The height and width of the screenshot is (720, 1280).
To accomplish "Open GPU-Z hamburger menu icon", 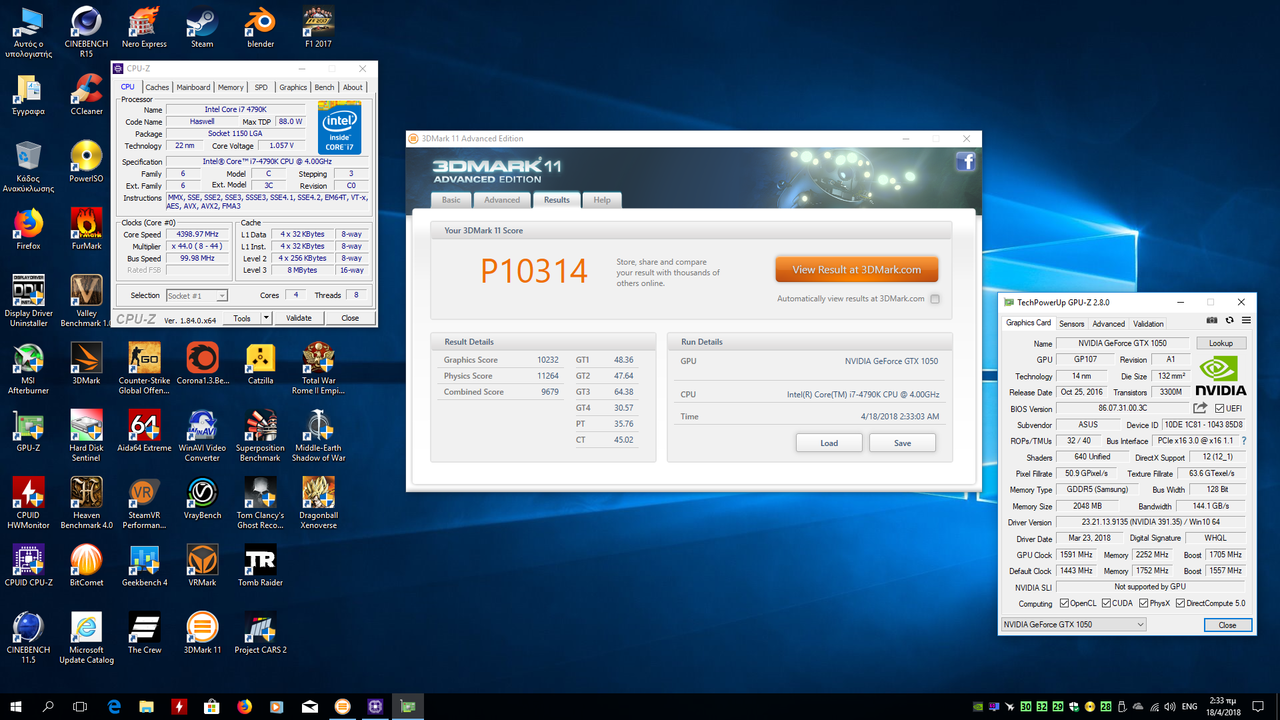I will point(1246,321).
